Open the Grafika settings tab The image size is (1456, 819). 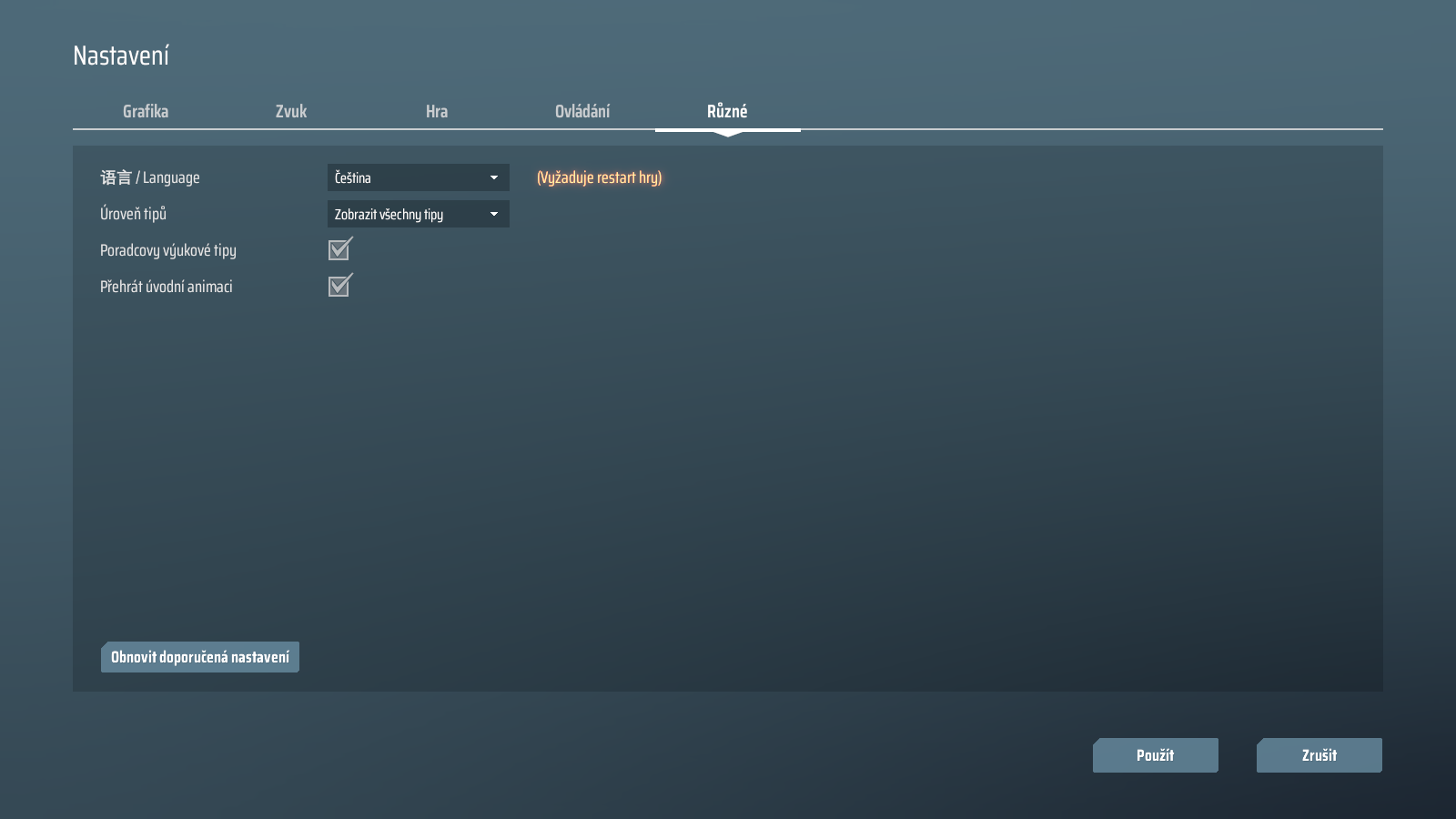(x=146, y=111)
